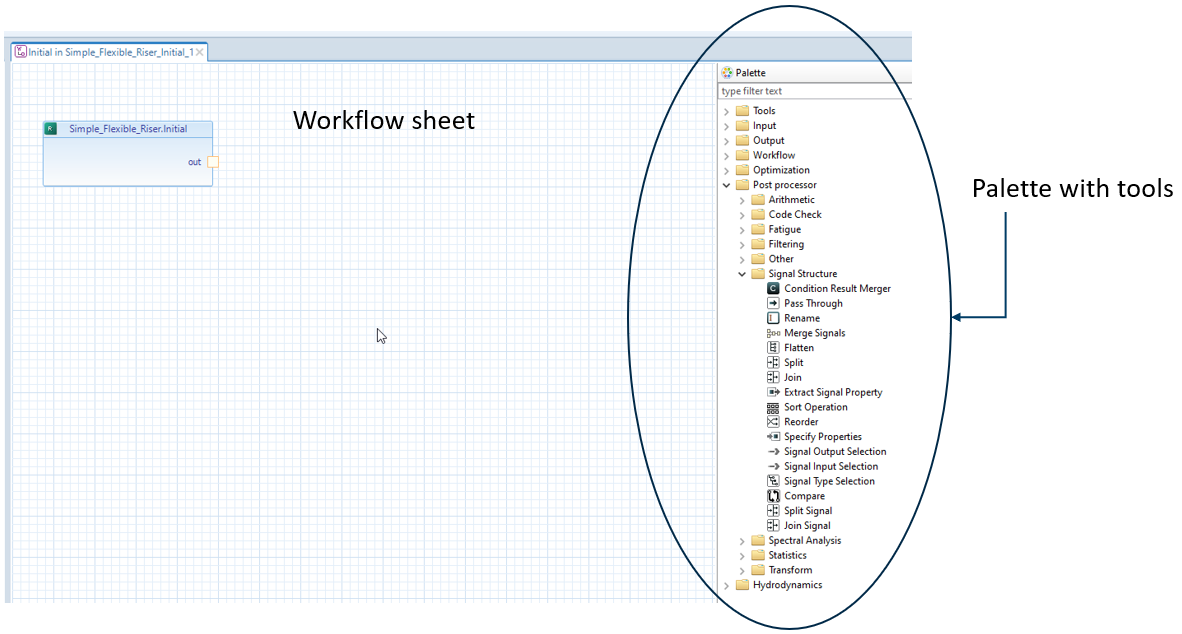The width and height of the screenshot is (1182, 634).
Task: Choose the Rename tool icon
Action: tap(773, 318)
